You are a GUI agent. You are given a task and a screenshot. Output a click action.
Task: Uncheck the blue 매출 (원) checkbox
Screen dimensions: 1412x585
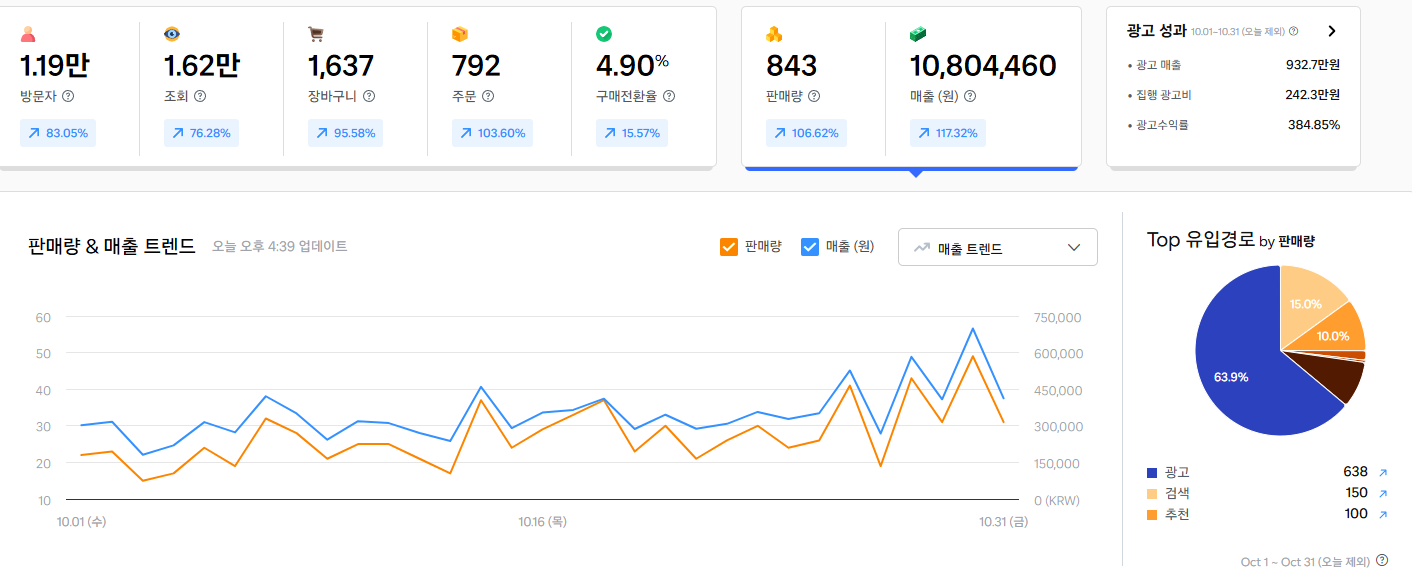pos(810,247)
